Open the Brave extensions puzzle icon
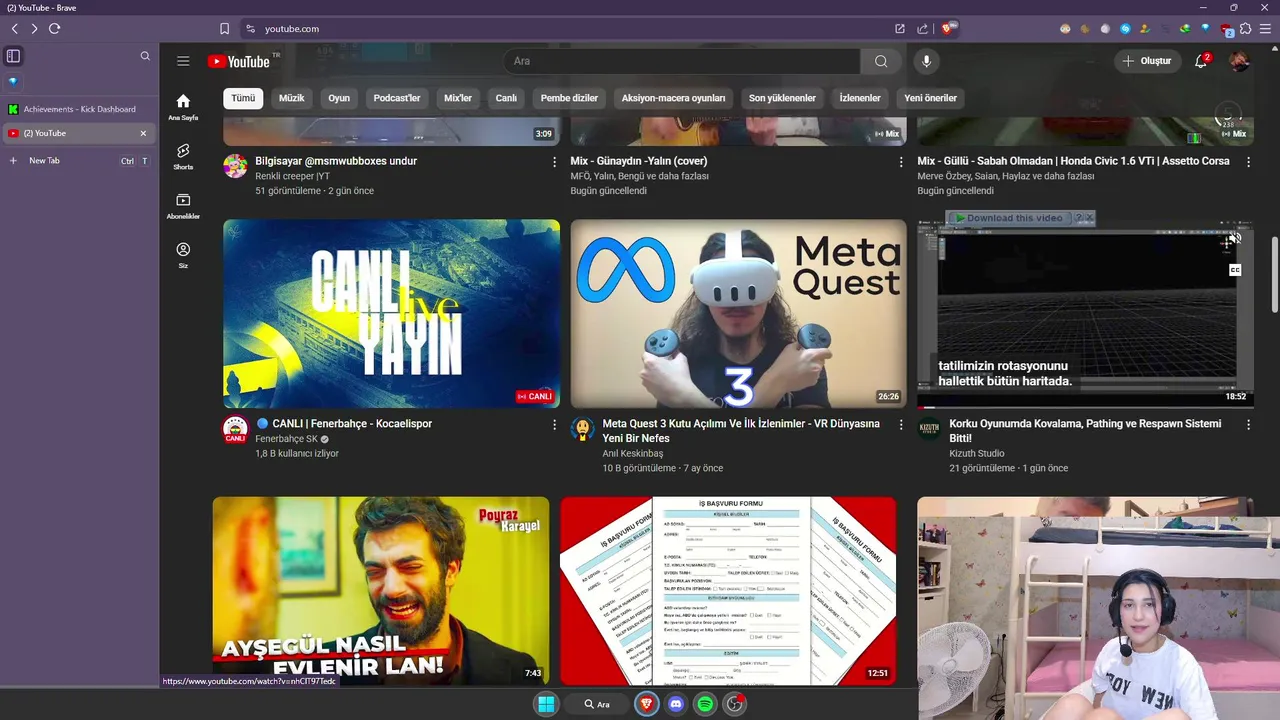1280x720 pixels. (1245, 29)
